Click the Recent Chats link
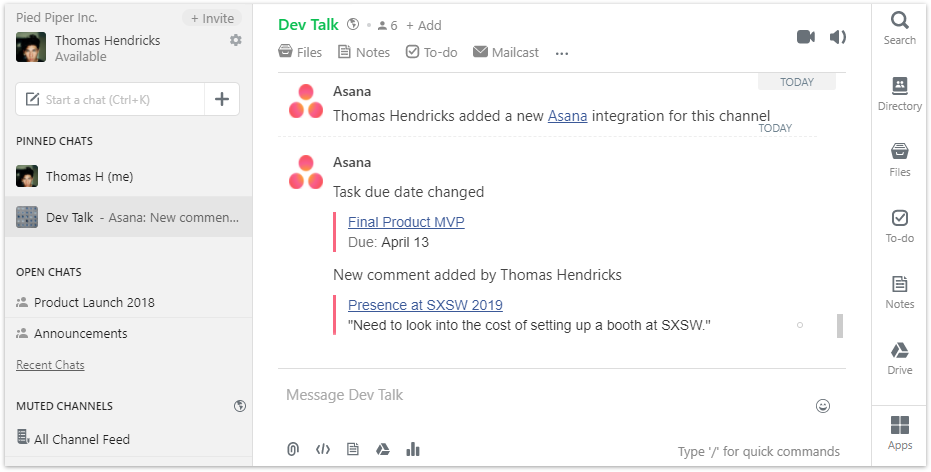The height and width of the screenshot is (472, 931). (50, 365)
